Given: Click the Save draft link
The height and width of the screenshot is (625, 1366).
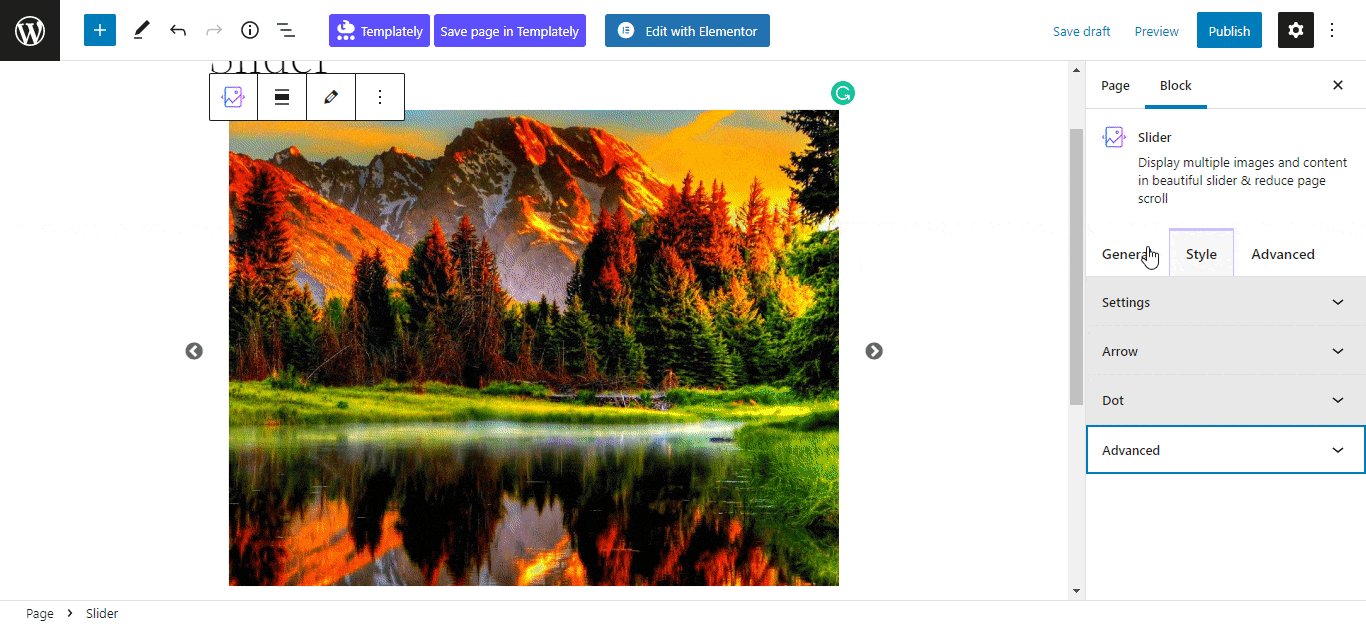Looking at the screenshot, I should (x=1081, y=31).
